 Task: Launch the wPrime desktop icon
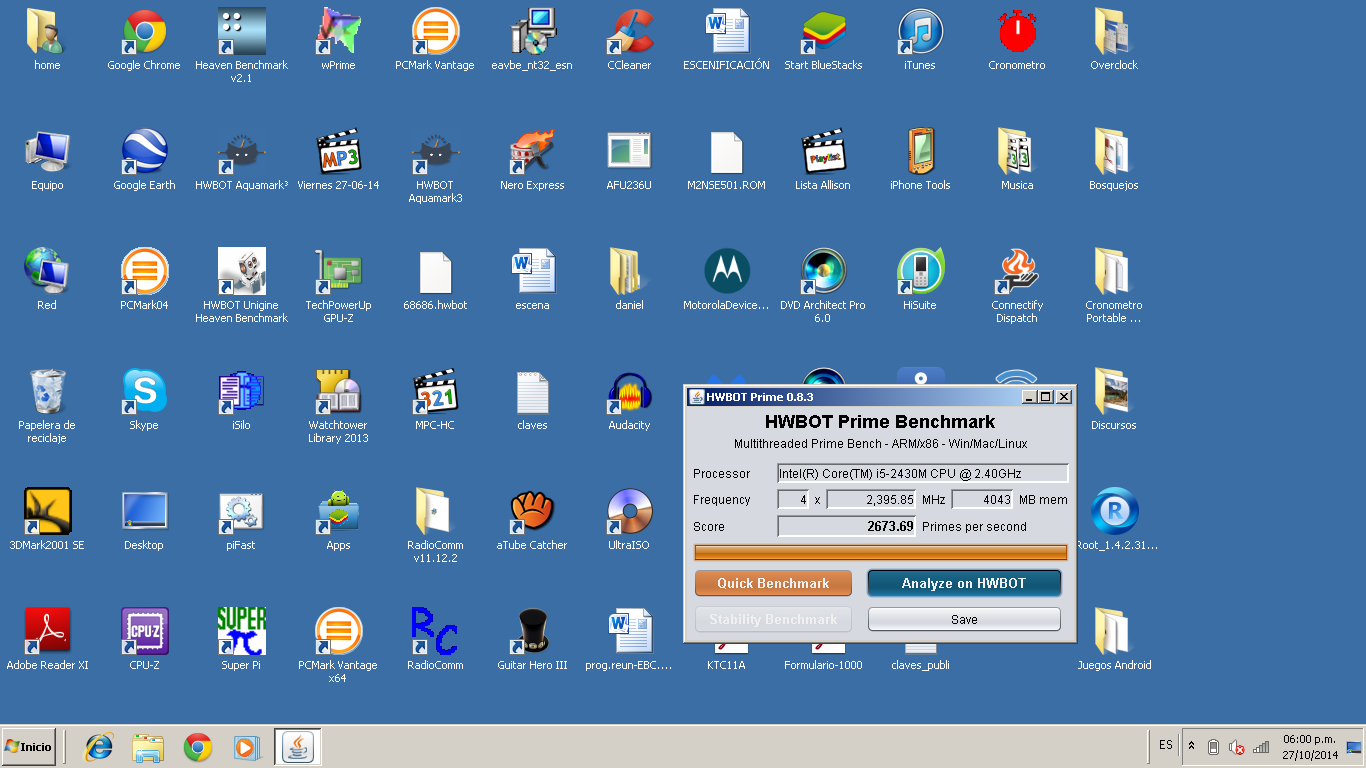(x=338, y=40)
